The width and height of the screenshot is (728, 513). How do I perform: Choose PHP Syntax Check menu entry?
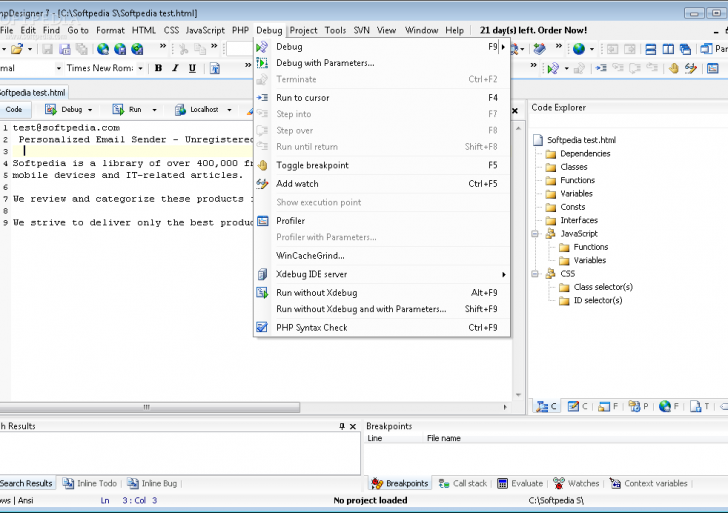(311, 327)
